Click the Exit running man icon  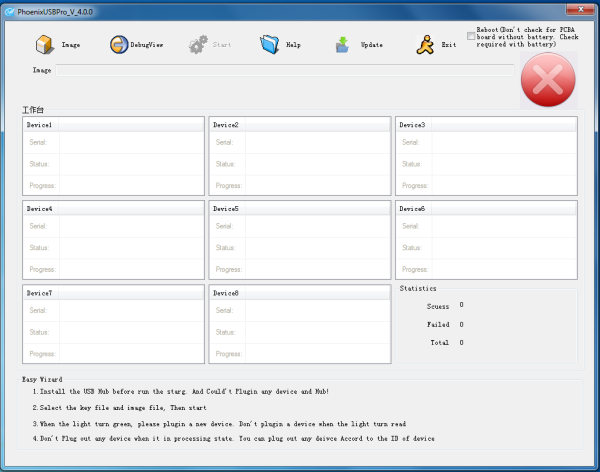[x=425, y=44]
